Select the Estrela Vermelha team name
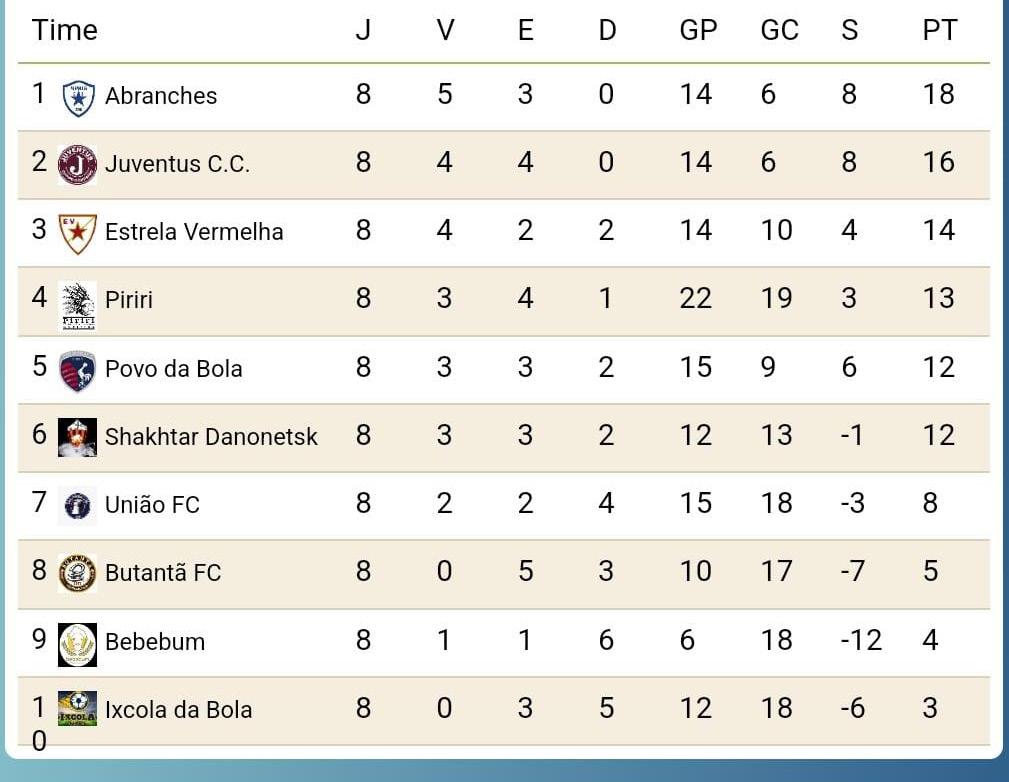The height and width of the screenshot is (782, 1009). (x=194, y=232)
